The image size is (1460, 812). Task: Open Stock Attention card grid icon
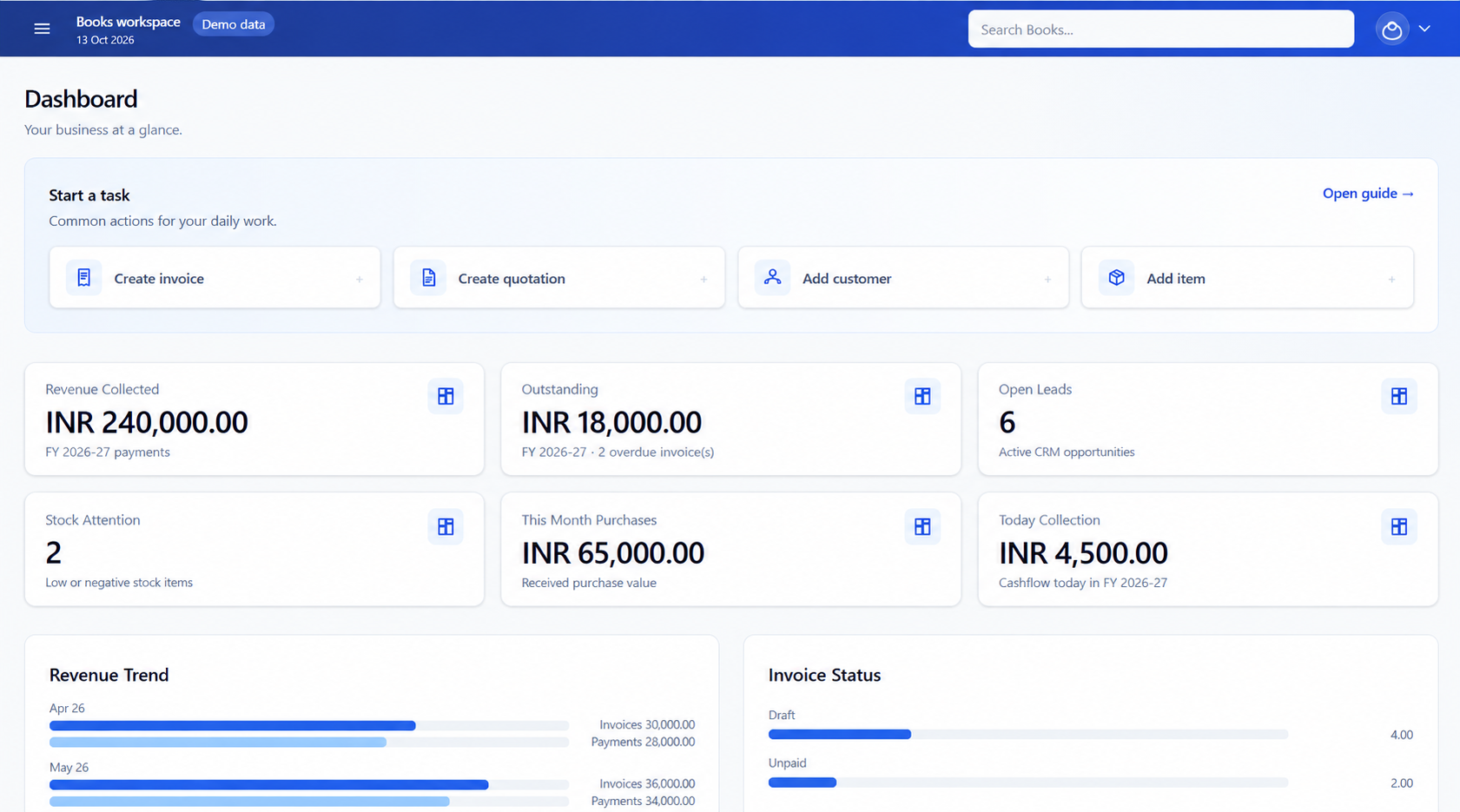click(446, 526)
